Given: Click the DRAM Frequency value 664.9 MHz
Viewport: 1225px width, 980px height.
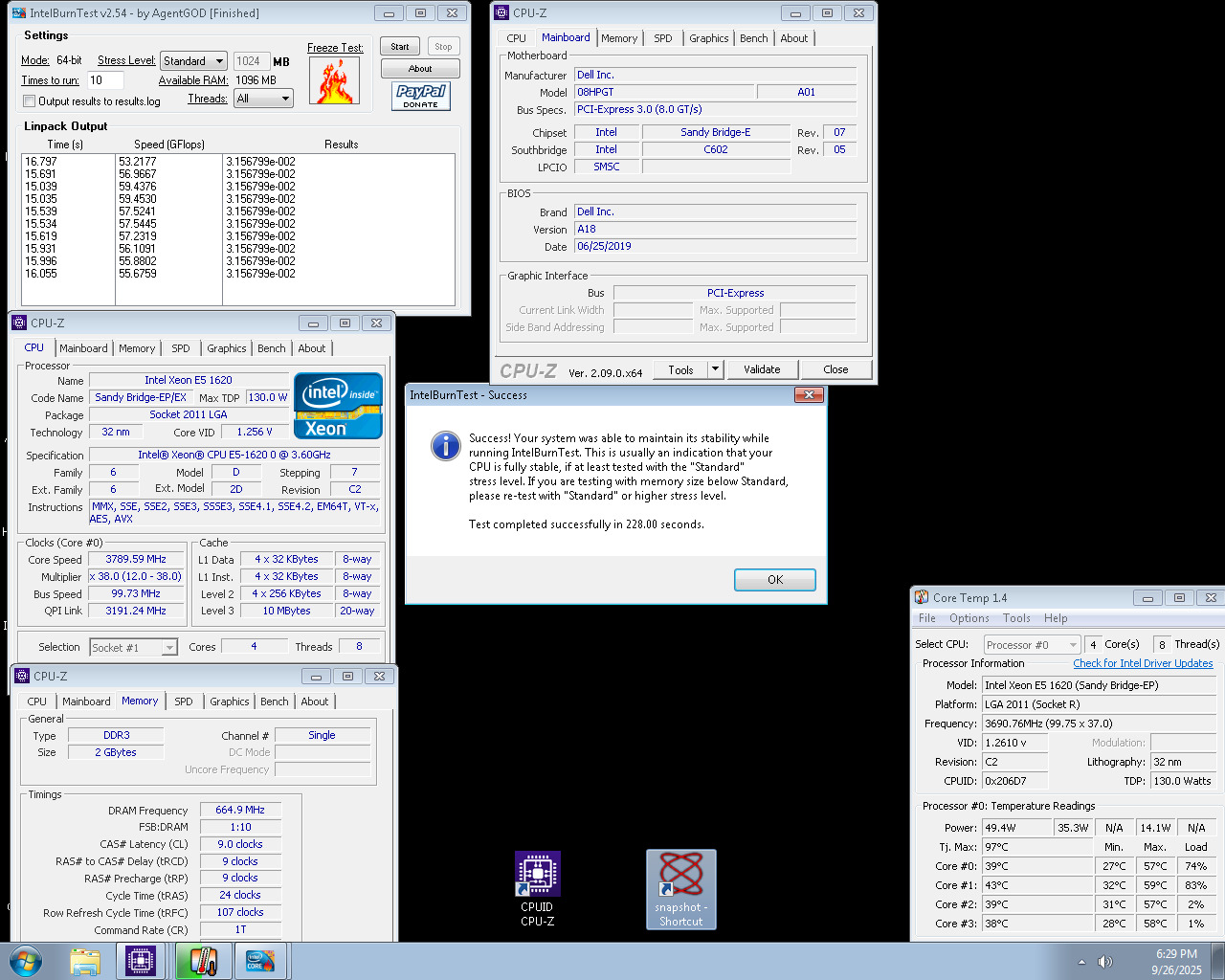Looking at the screenshot, I should coord(240,810).
